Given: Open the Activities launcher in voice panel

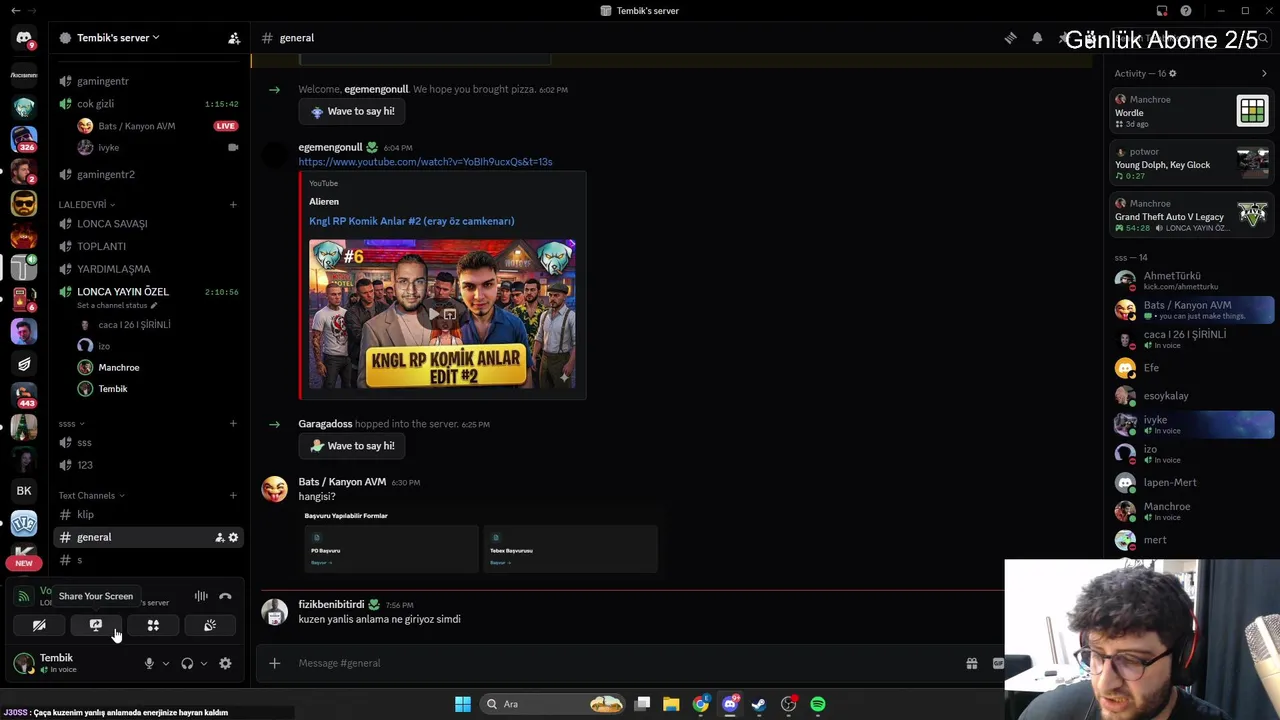Looking at the screenshot, I should pyautogui.click(x=153, y=626).
